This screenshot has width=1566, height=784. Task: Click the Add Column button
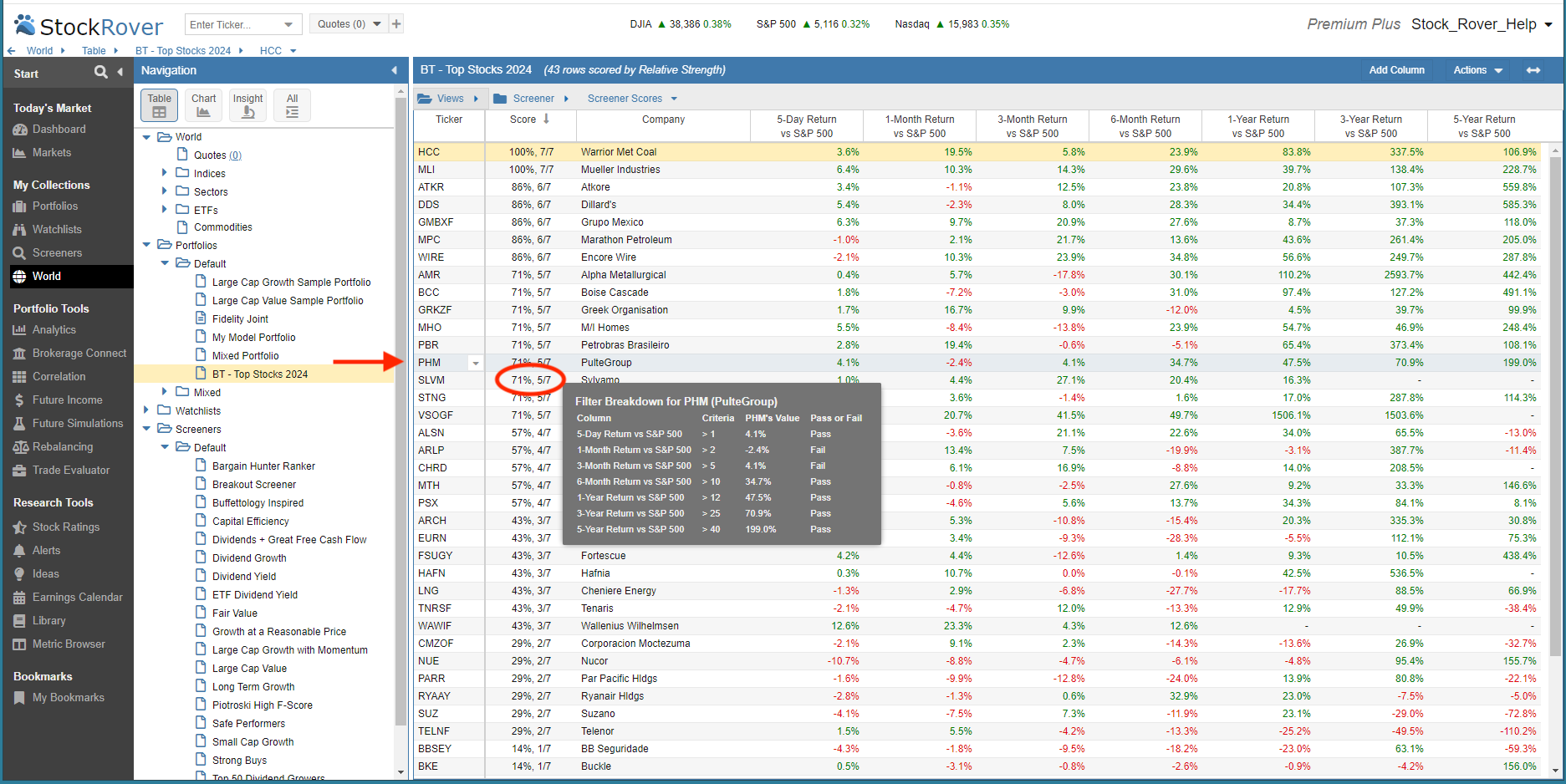click(1396, 70)
